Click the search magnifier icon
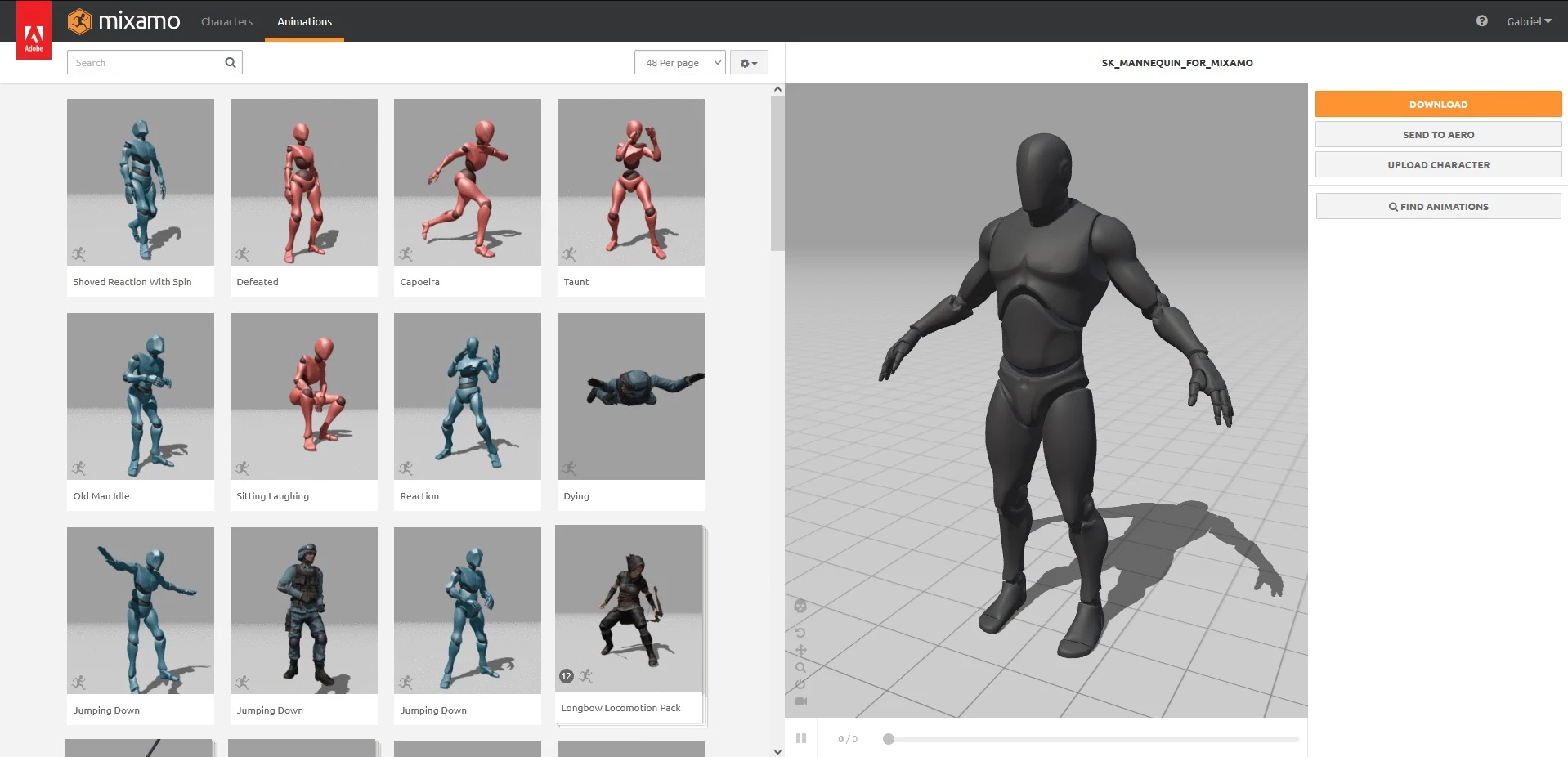This screenshot has height=757, width=1568. click(231, 62)
